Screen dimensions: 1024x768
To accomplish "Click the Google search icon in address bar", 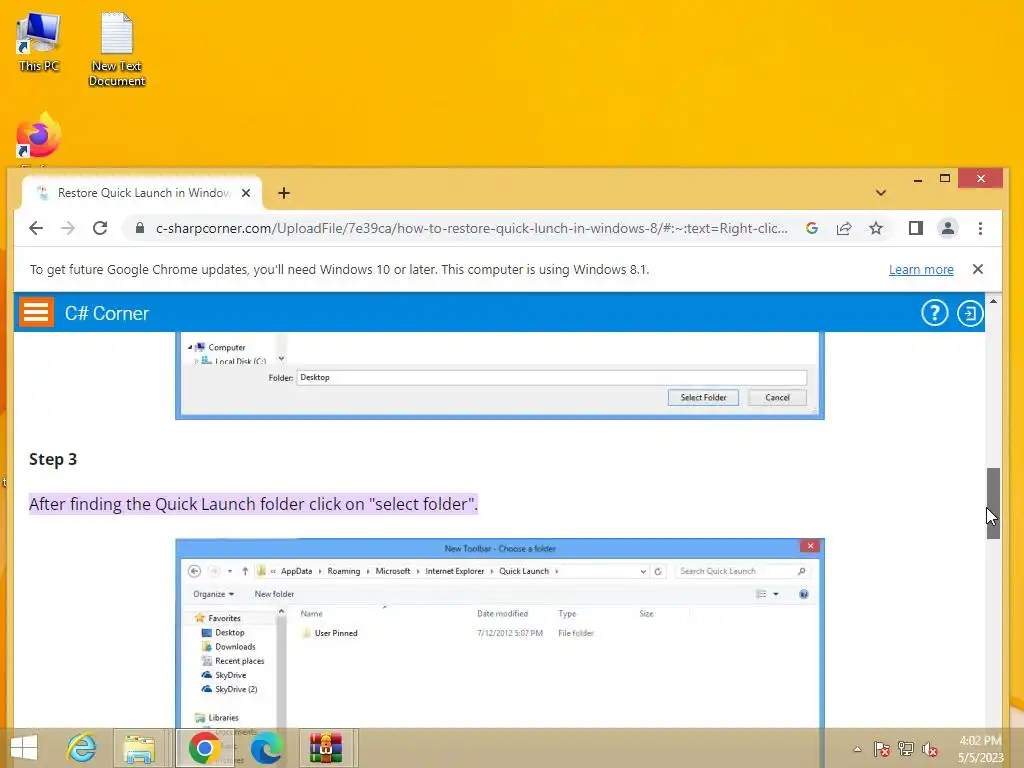I will 812,228.
